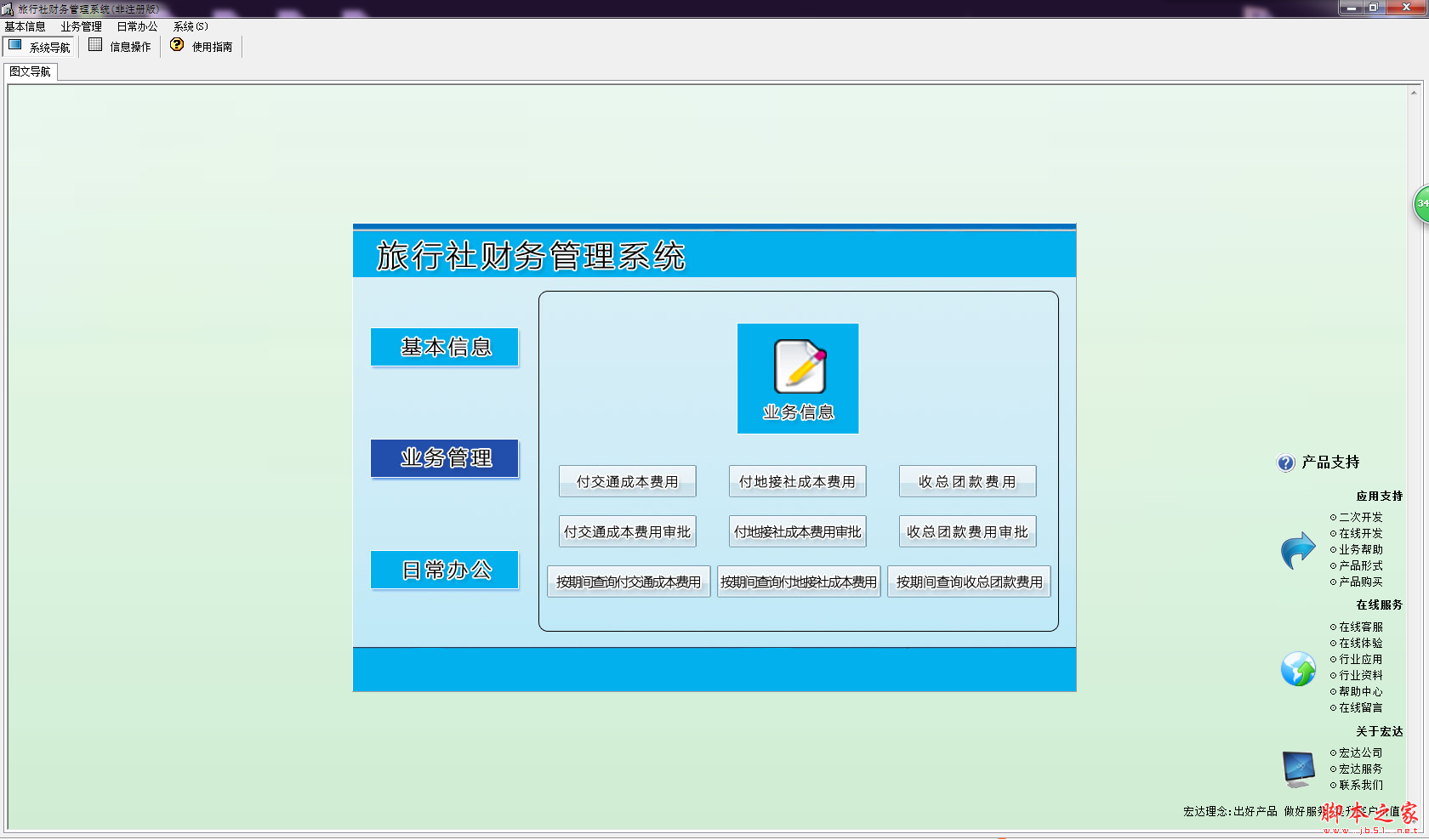This screenshot has height=840, width=1429.
Task: Click the 业务信息 pencil notepad icon
Action: (799, 367)
